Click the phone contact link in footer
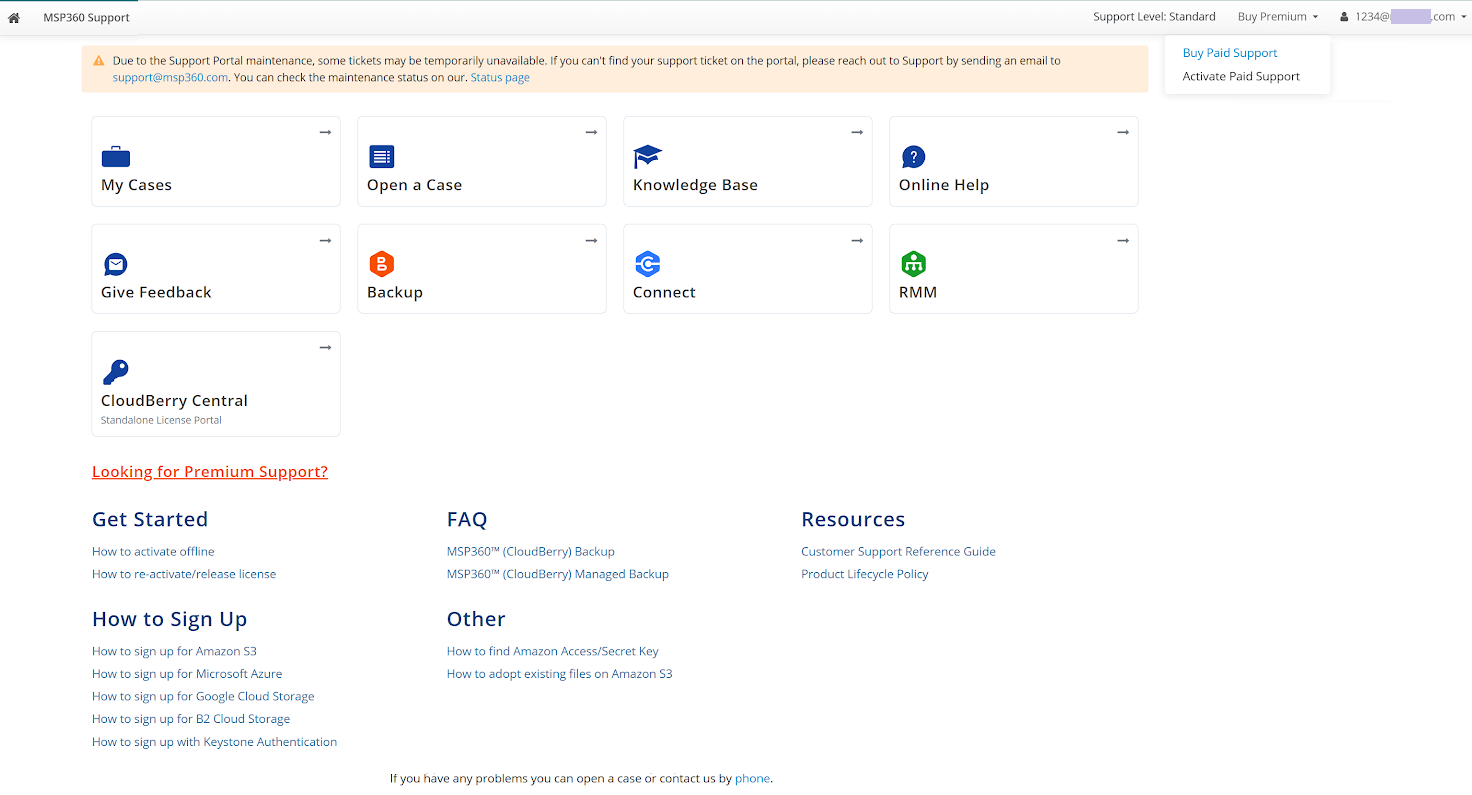 752,778
